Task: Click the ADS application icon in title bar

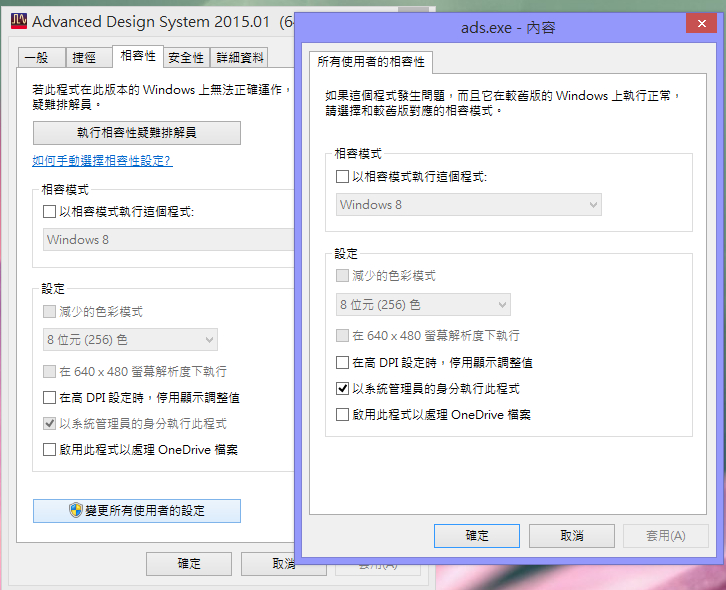Action: 19,21
